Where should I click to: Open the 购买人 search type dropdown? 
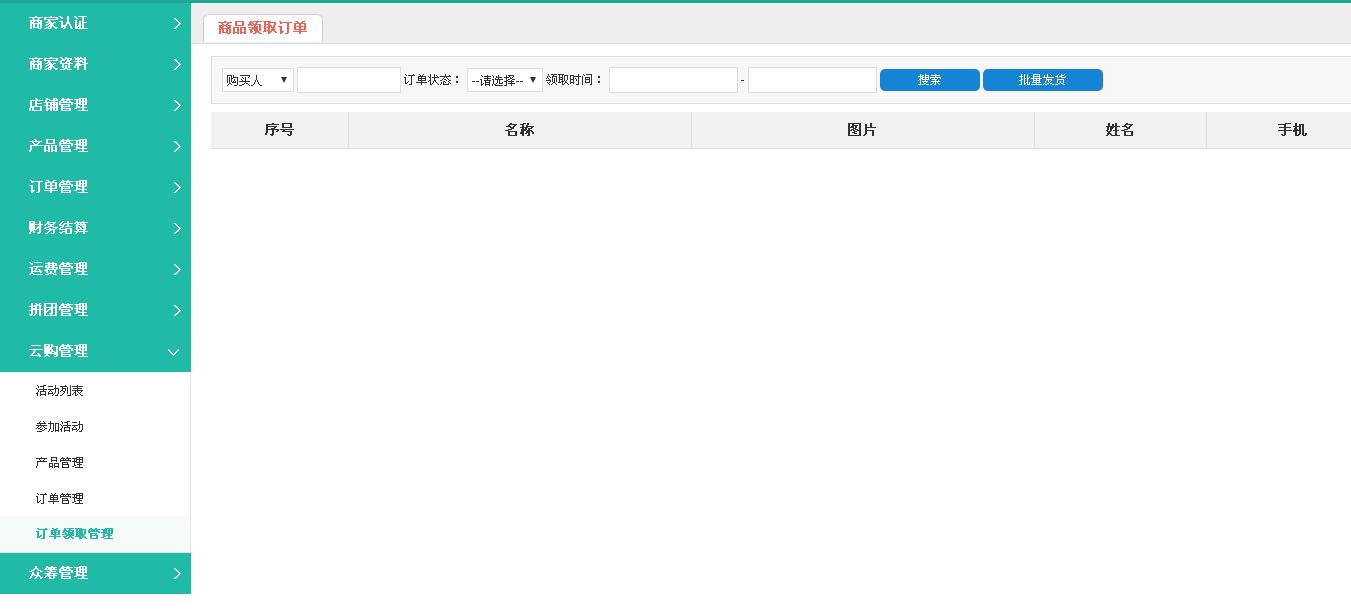[x=257, y=80]
